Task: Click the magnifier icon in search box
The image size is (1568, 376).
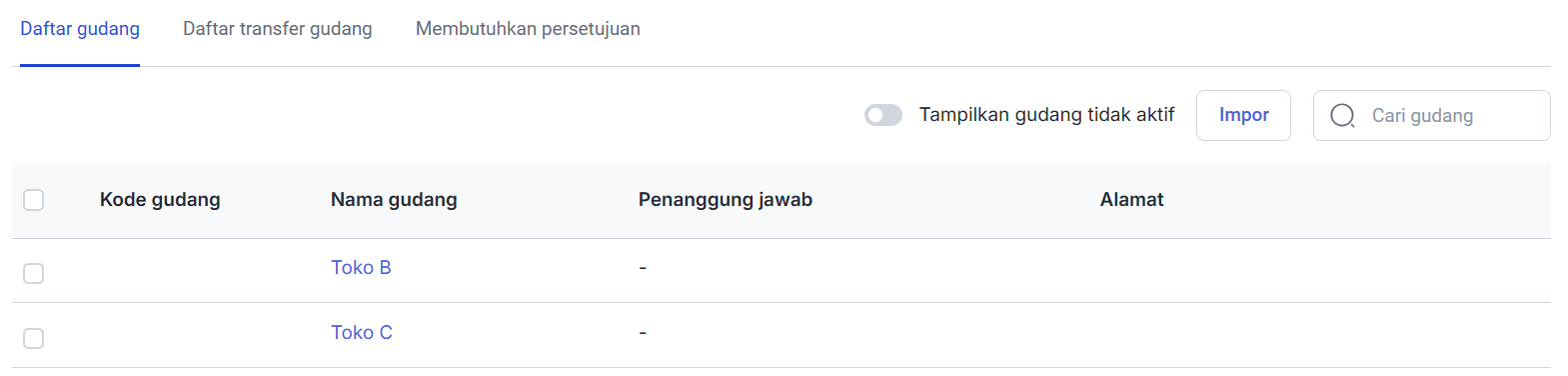Action: point(1342,116)
